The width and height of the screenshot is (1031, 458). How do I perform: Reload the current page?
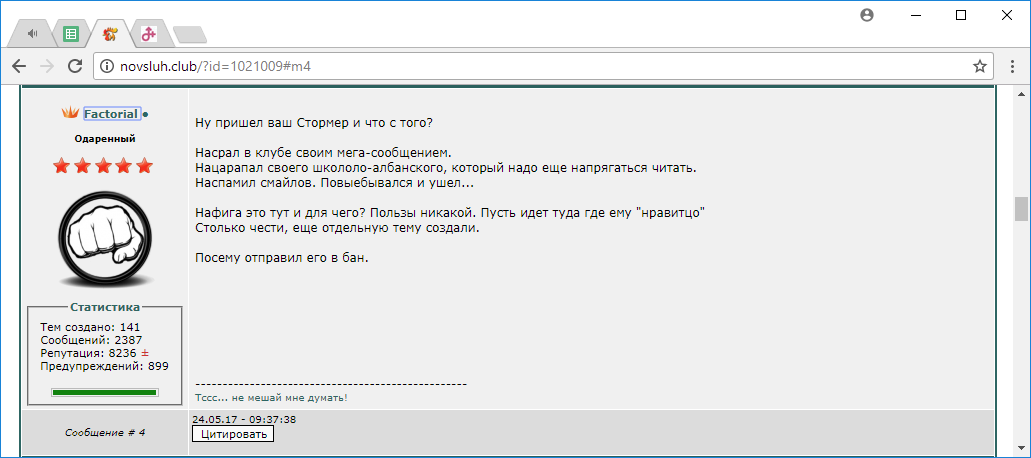pos(74,66)
